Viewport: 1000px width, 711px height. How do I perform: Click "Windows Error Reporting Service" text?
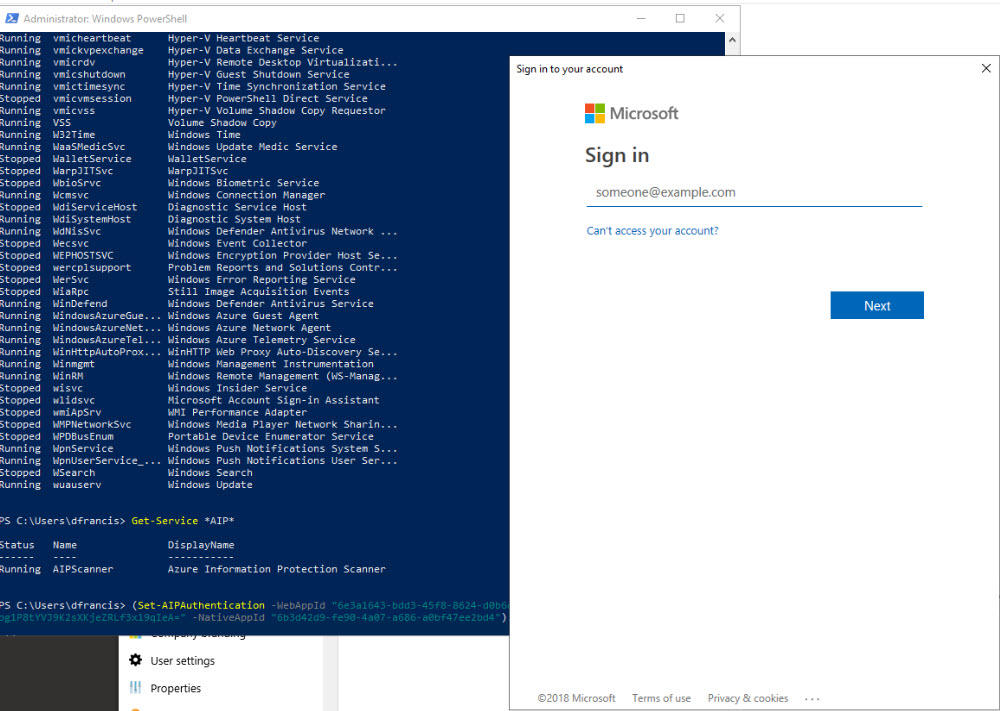coord(261,280)
